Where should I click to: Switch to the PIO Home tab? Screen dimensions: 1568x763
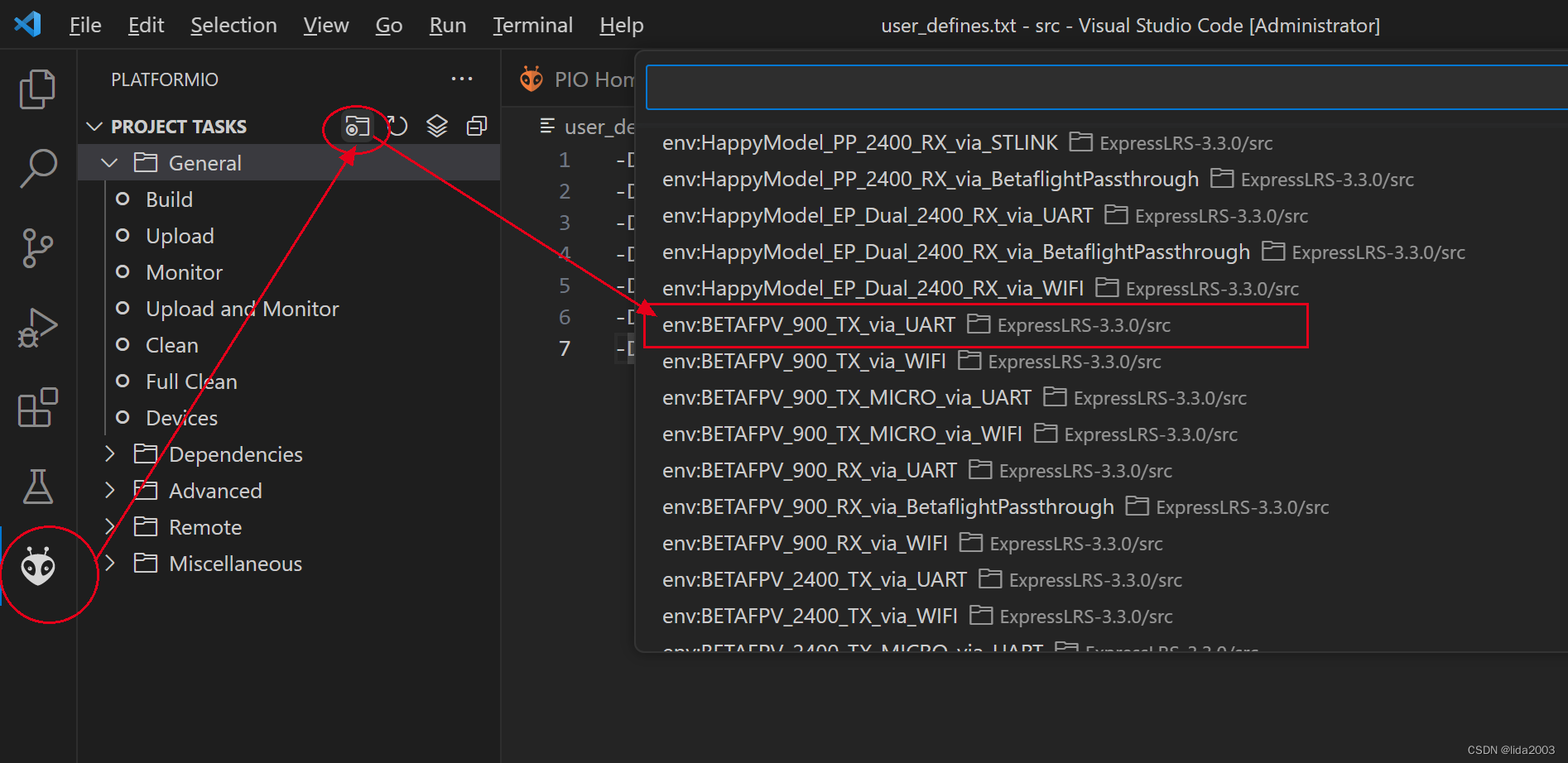576,79
